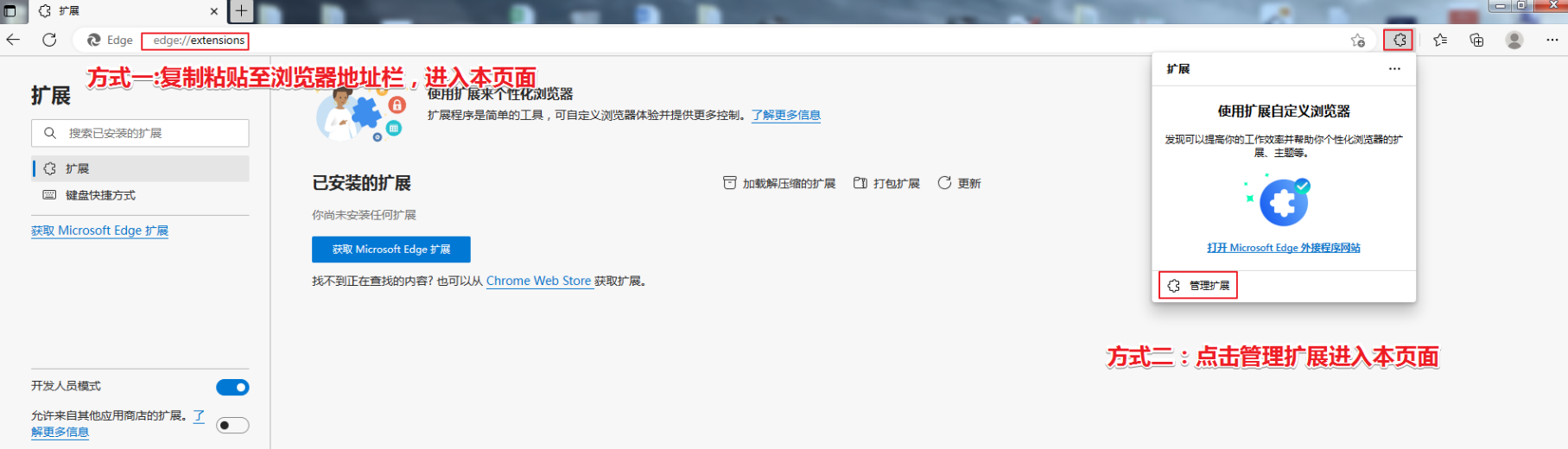Open the Favorites list icon

(x=1439, y=40)
